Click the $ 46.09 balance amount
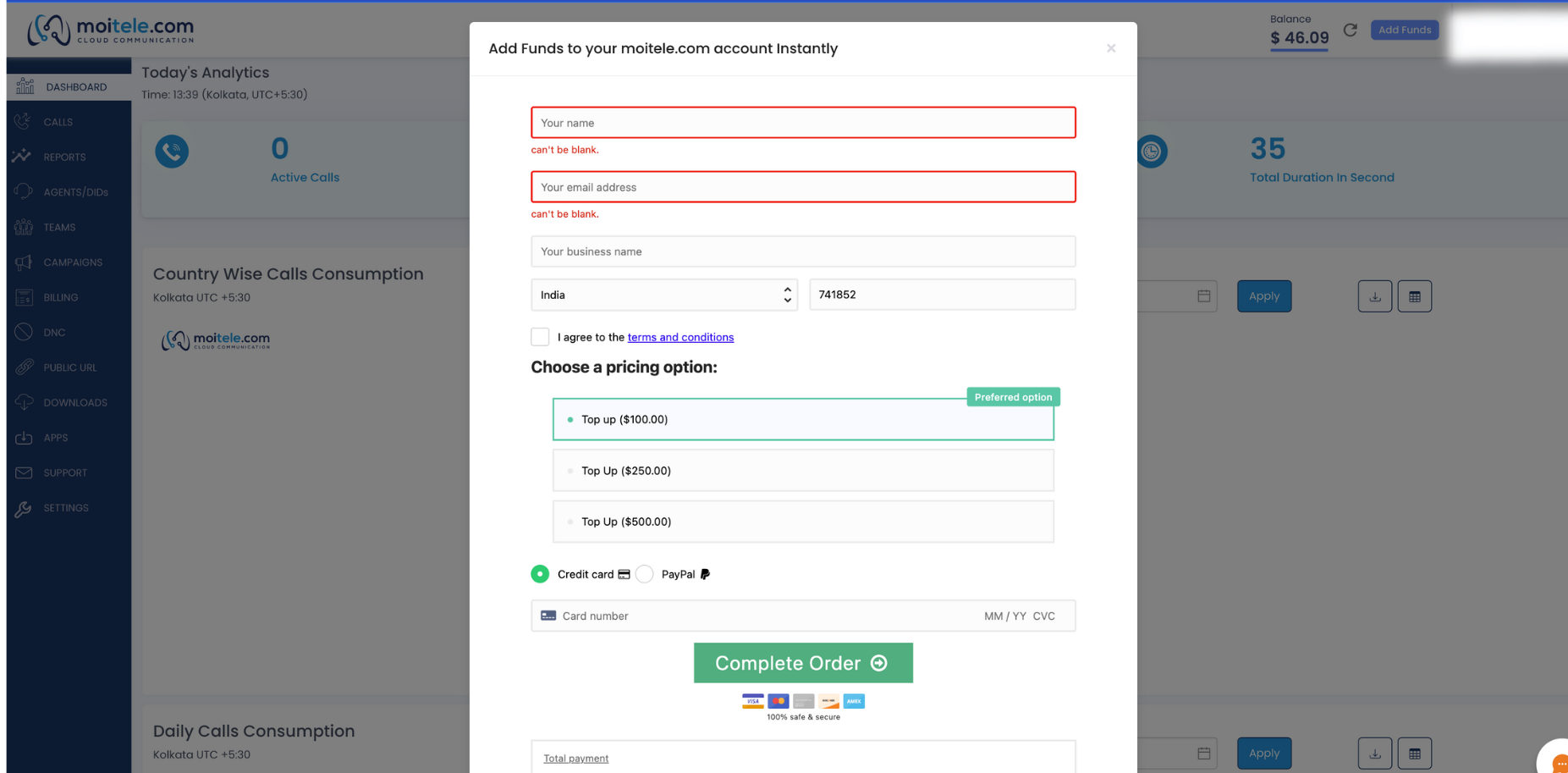 (x=1299, y=38)
